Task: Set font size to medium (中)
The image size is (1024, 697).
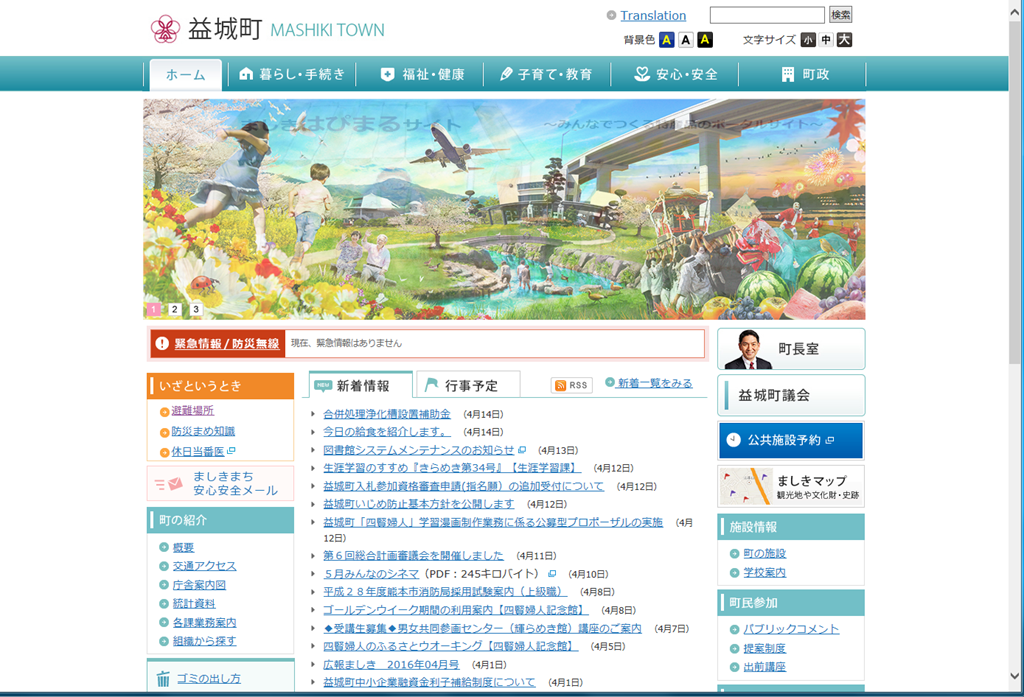Action: pyautogui.click(x=826, y=40)
